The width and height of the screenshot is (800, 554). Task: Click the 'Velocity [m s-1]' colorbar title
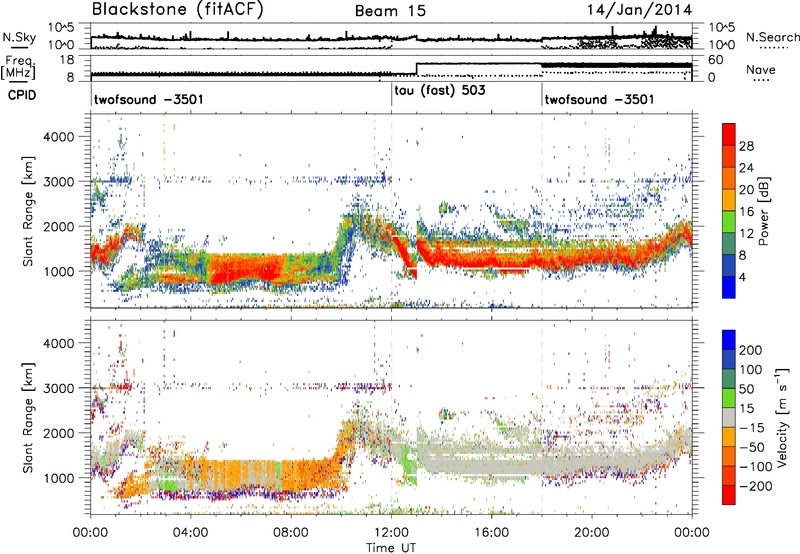click(782, 417)
